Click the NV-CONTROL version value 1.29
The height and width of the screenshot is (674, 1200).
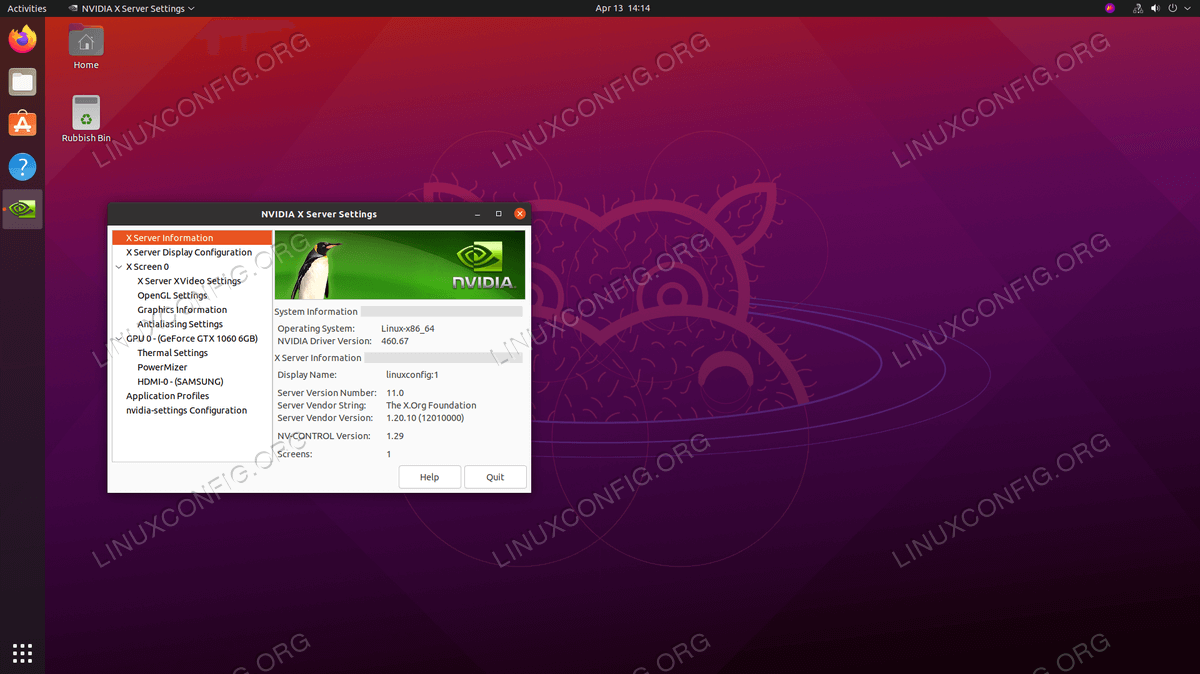[394, 436]
